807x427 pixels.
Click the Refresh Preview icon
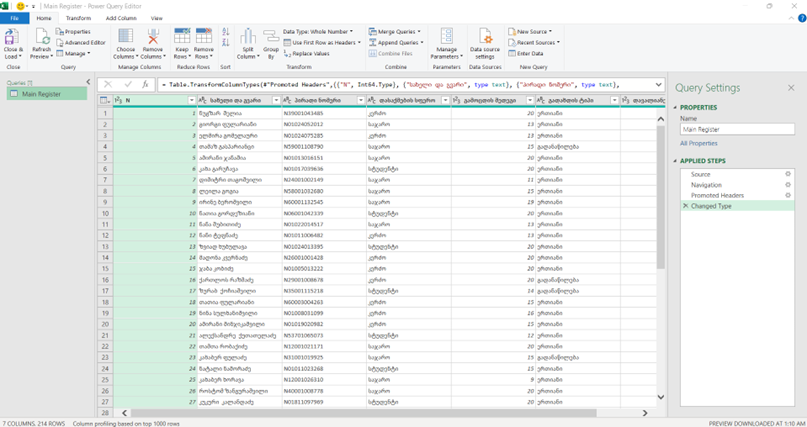coord(41,38)
